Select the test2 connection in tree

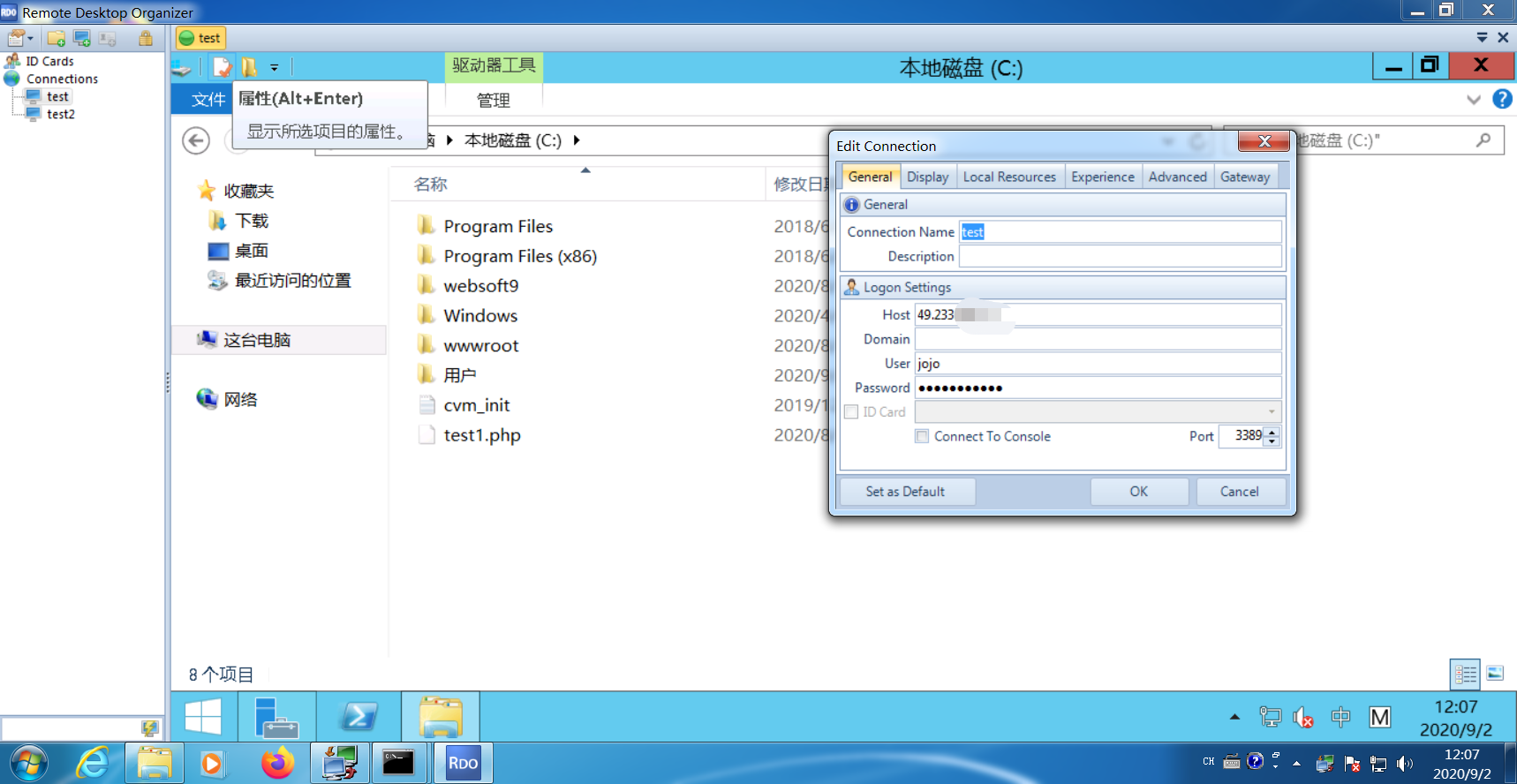tap(60, 114)
